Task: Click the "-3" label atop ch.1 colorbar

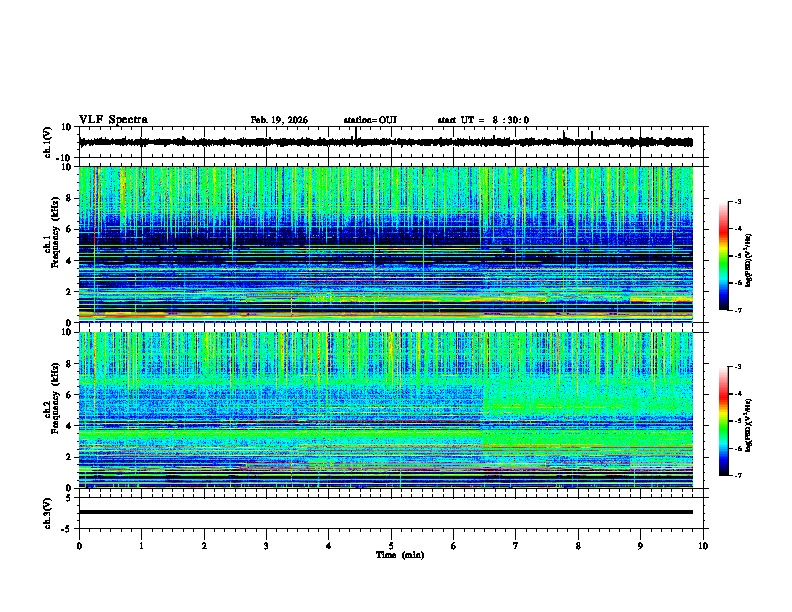Action: coord(737,202)
